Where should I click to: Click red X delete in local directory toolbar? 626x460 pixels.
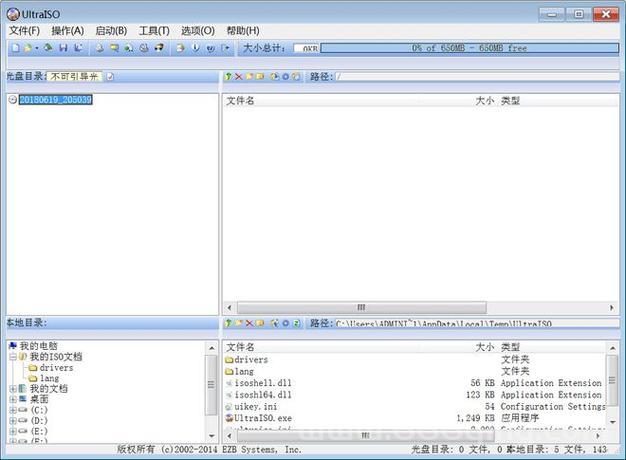(250, 323)
